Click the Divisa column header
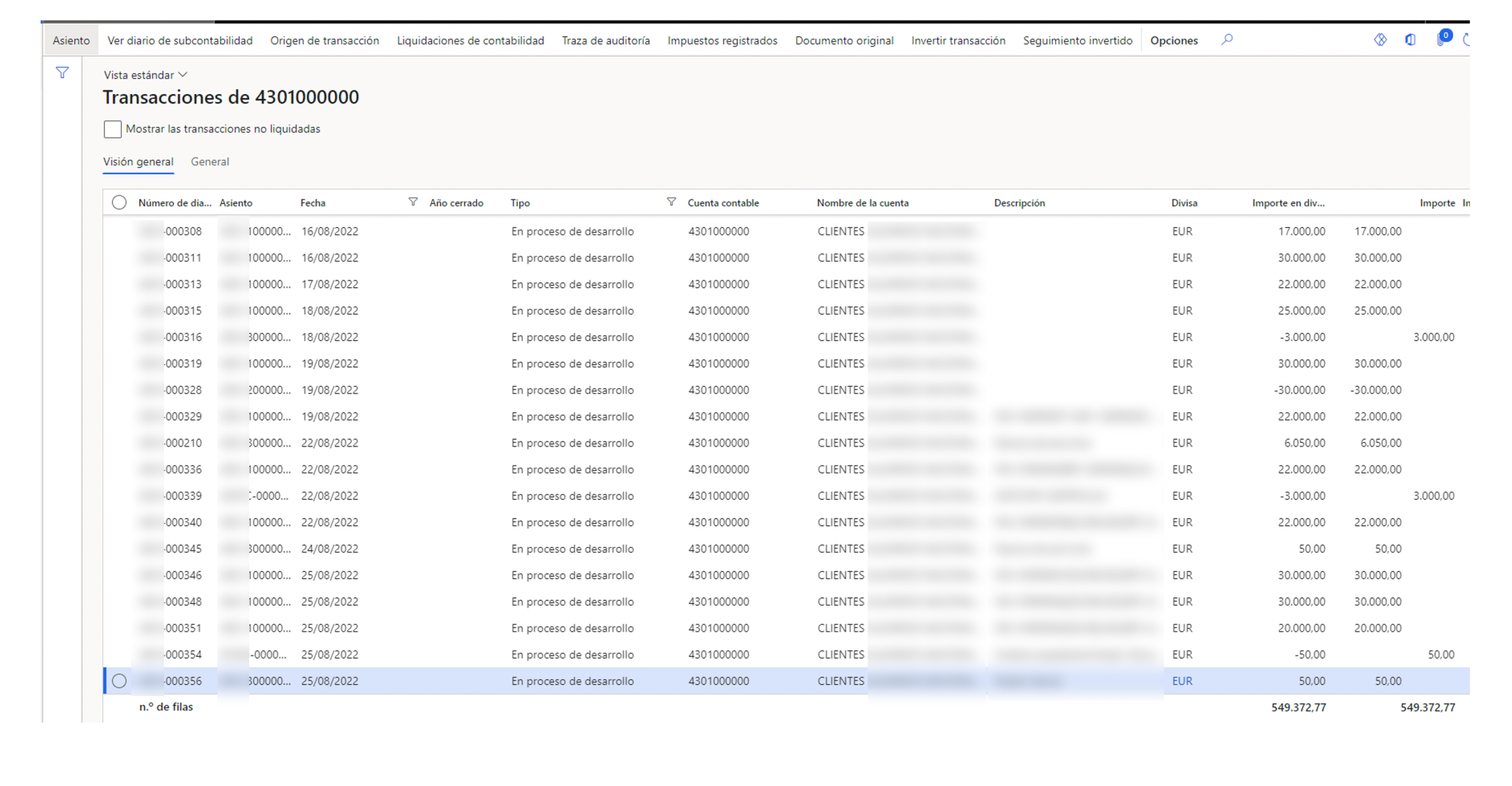 coord(1184,203)
